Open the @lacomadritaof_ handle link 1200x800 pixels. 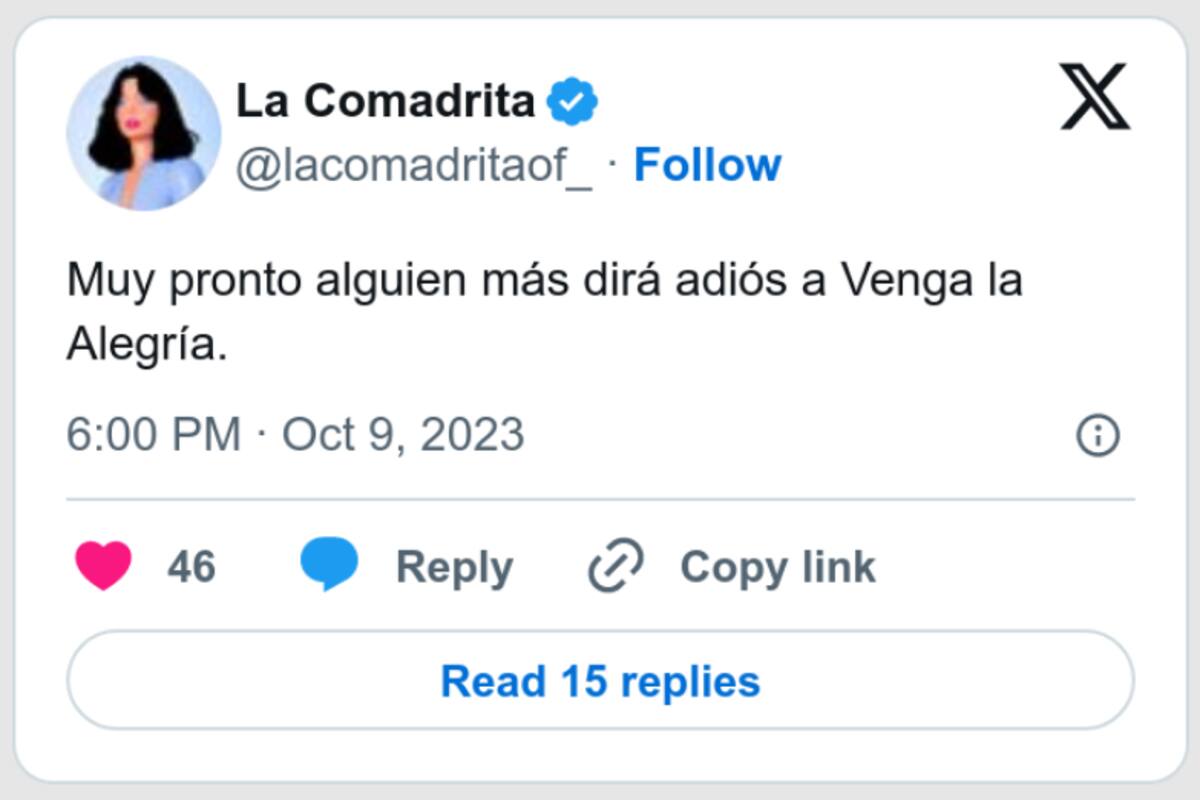[414, 165]
